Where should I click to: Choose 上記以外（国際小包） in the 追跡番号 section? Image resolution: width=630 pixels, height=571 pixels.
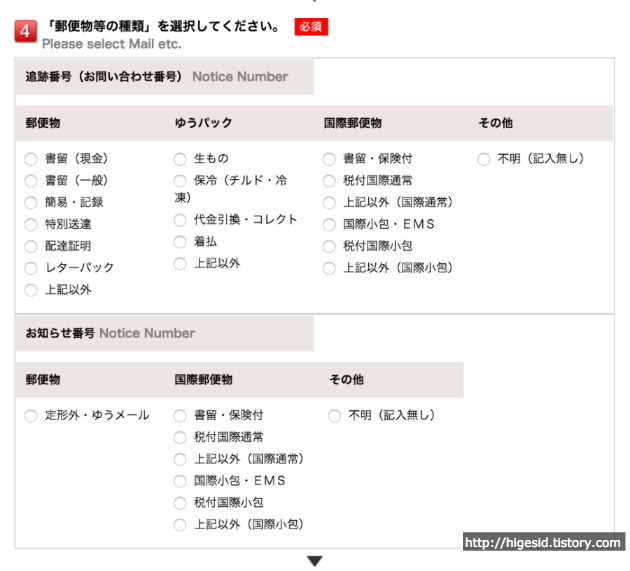coord(329,268)
